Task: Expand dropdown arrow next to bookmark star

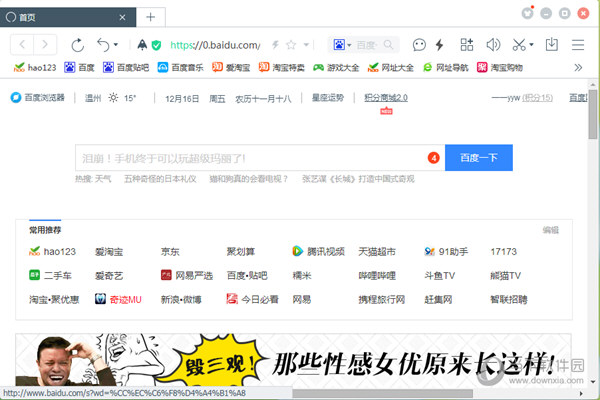Action: pos(304,45)
